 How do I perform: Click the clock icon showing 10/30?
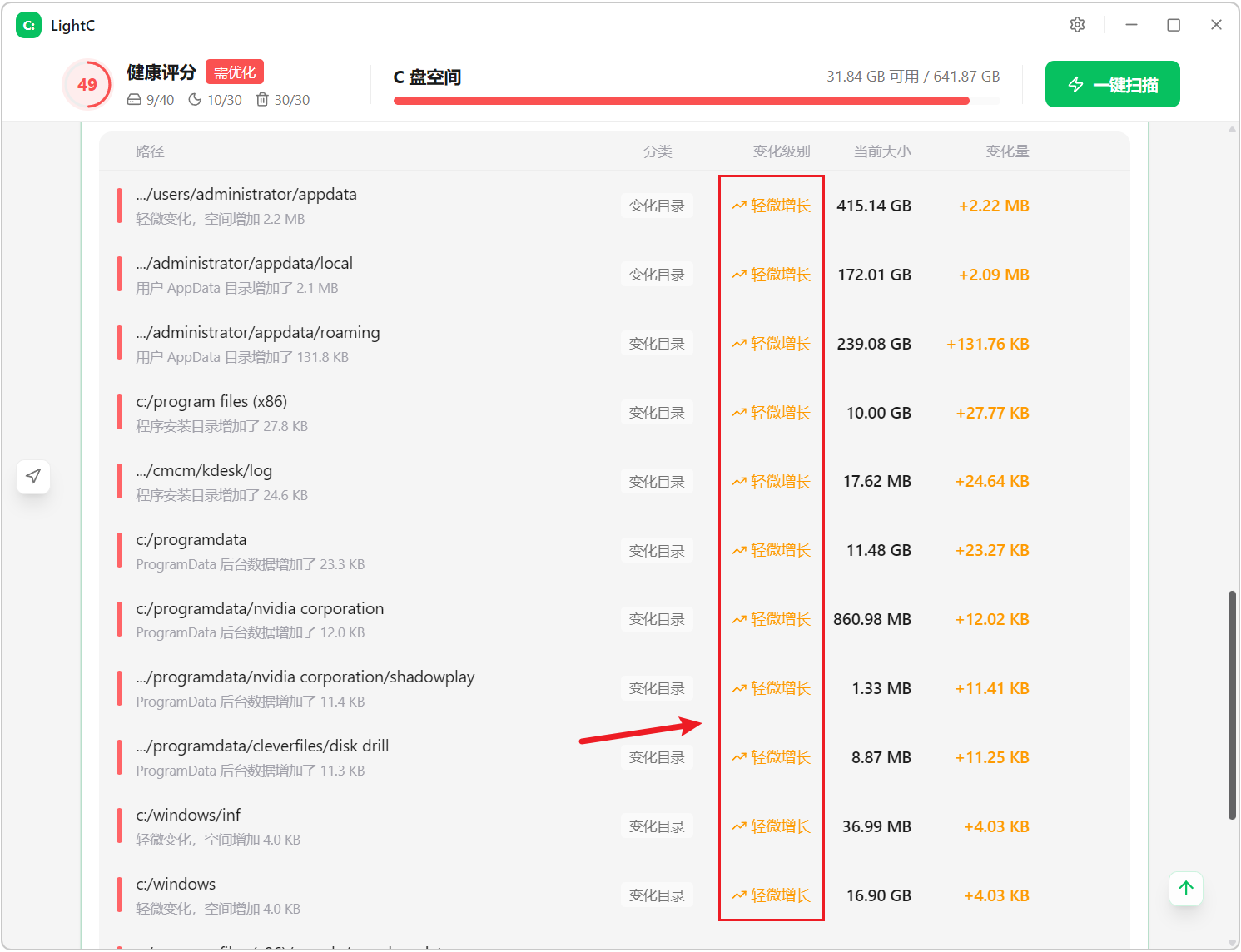pos(195,100)
